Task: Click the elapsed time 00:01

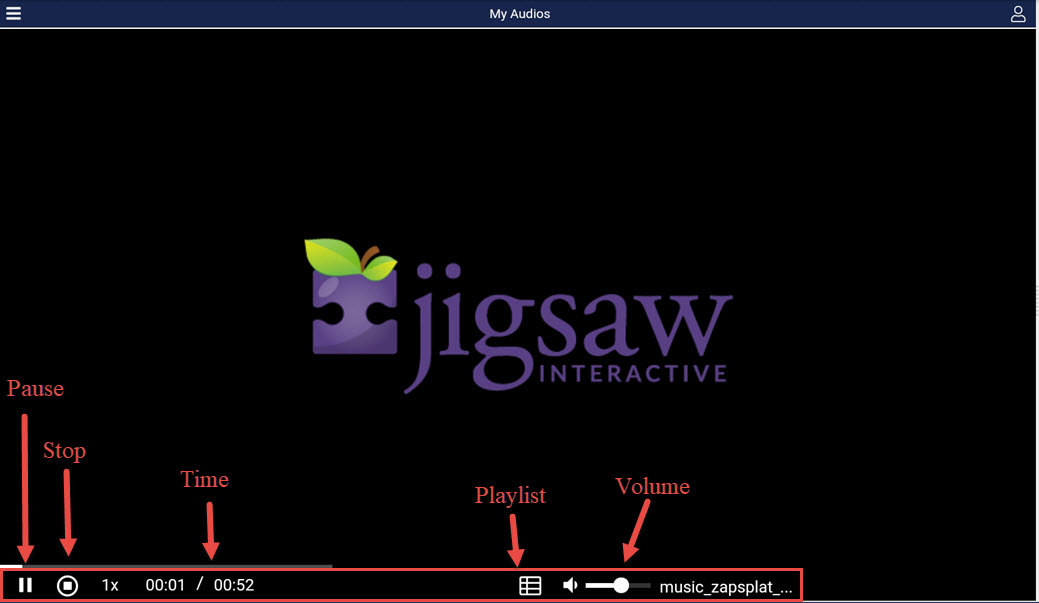Action: point(165,585)
